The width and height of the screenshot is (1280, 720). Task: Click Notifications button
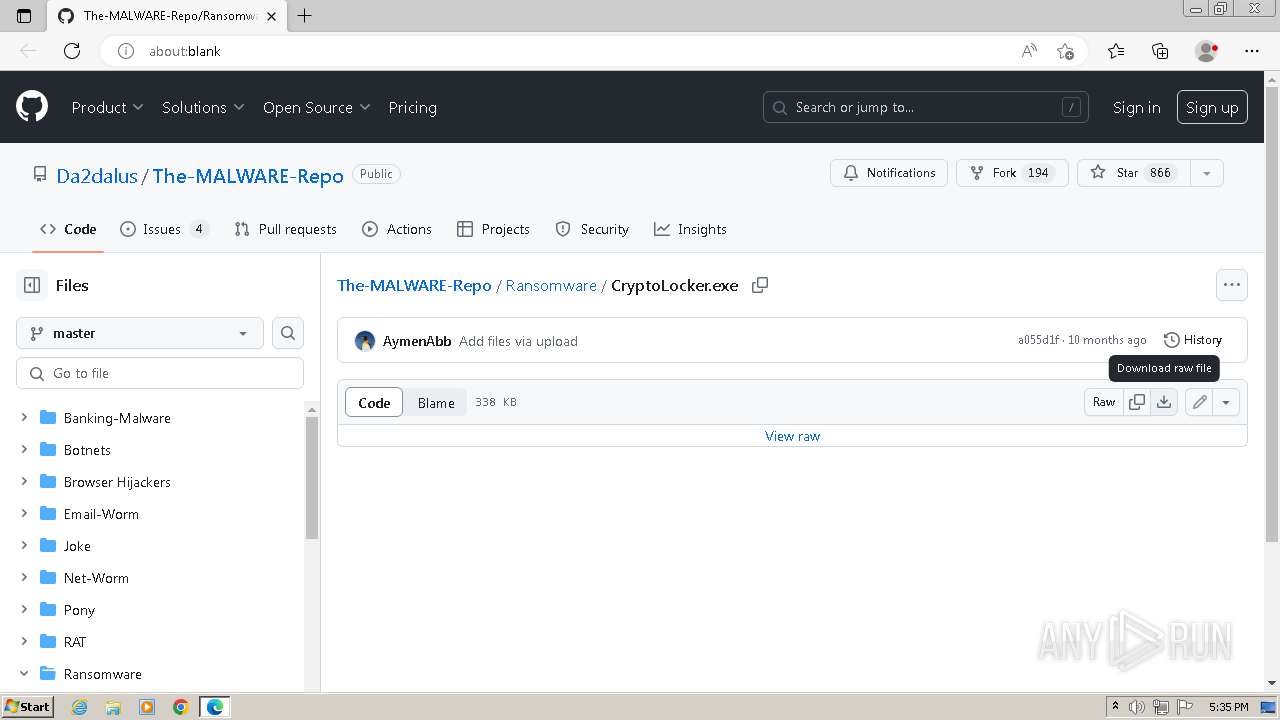pyautogui.click(x=889, y=173)
